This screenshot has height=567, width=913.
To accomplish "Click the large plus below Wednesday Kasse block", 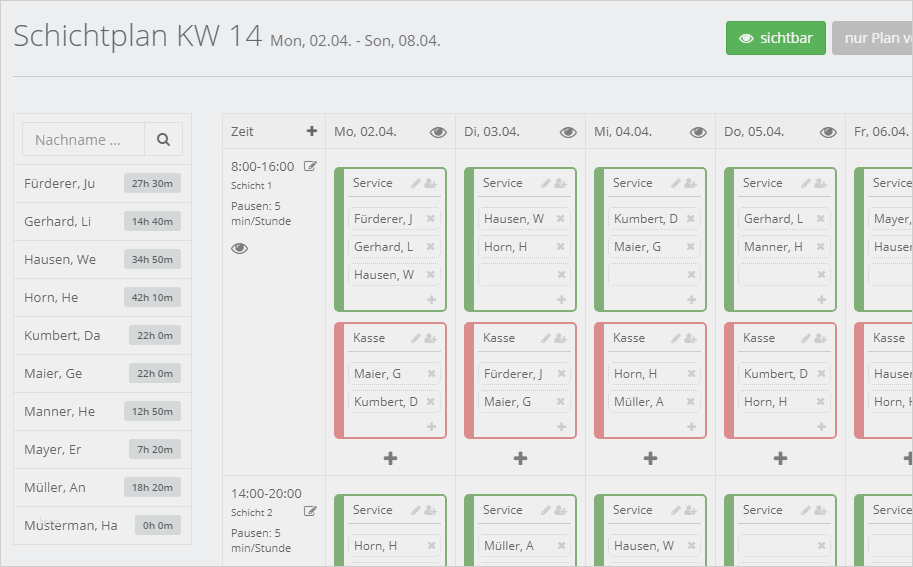I will 650,458.
